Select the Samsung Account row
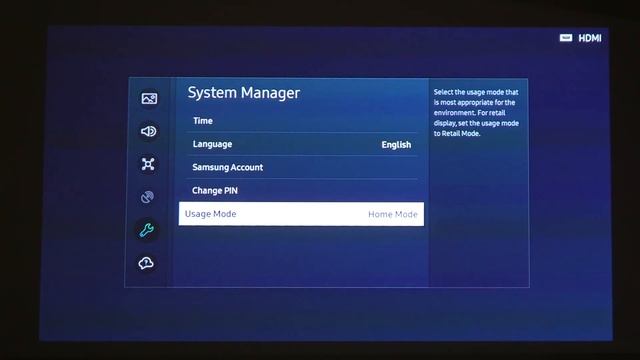The height and width of the screenshot is (360, 640). click(x=302, y=167)
